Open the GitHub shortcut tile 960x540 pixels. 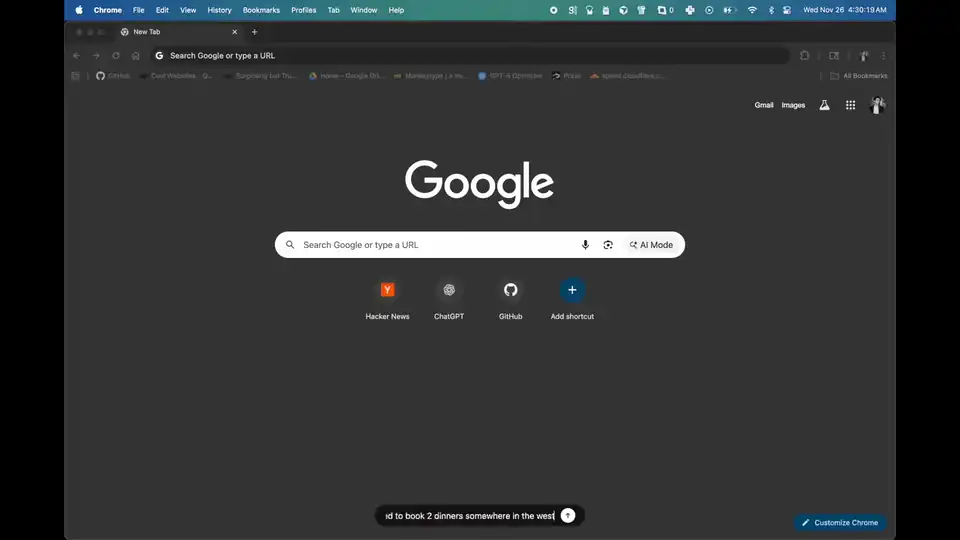coord(511,300)
